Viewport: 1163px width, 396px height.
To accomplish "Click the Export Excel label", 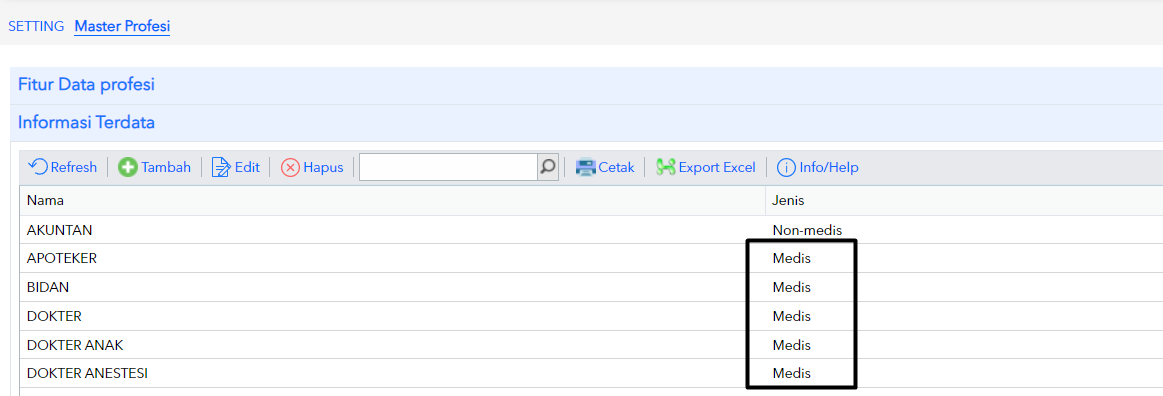I will tap(716, 168).
